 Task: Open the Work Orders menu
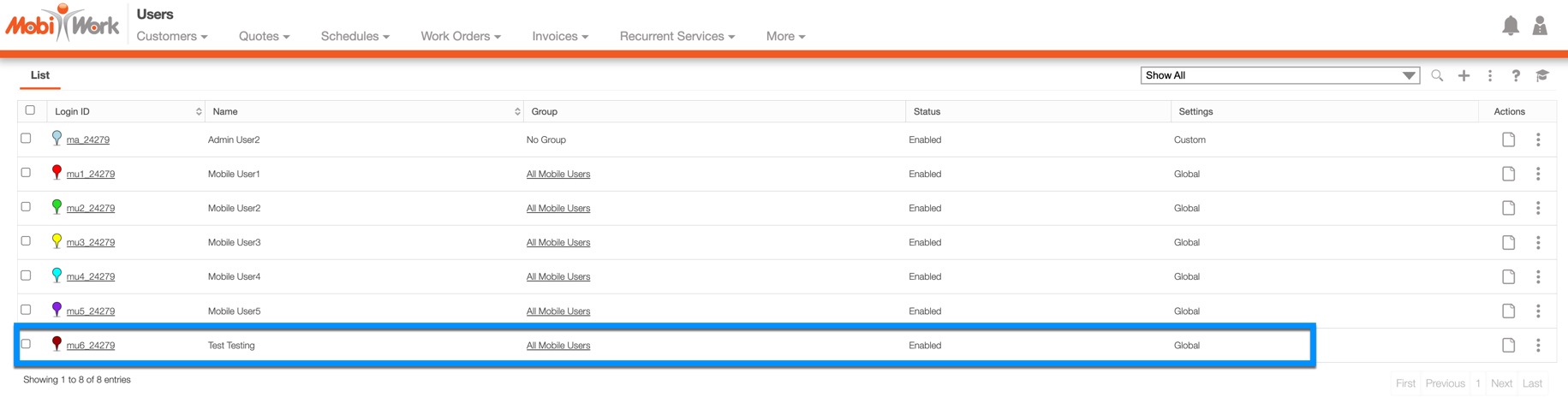click(x=460, y=36)
